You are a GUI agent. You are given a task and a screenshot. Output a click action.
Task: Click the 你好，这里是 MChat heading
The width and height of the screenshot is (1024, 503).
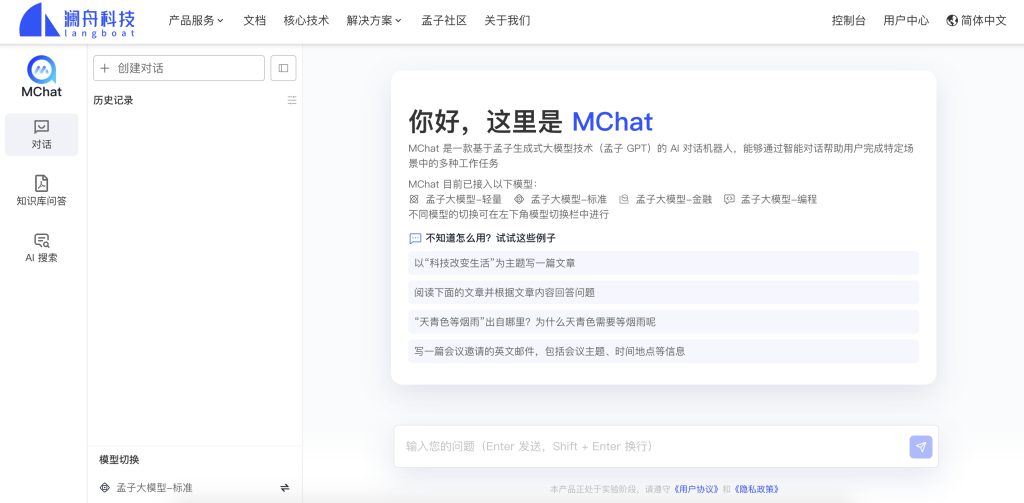point(531,122)
